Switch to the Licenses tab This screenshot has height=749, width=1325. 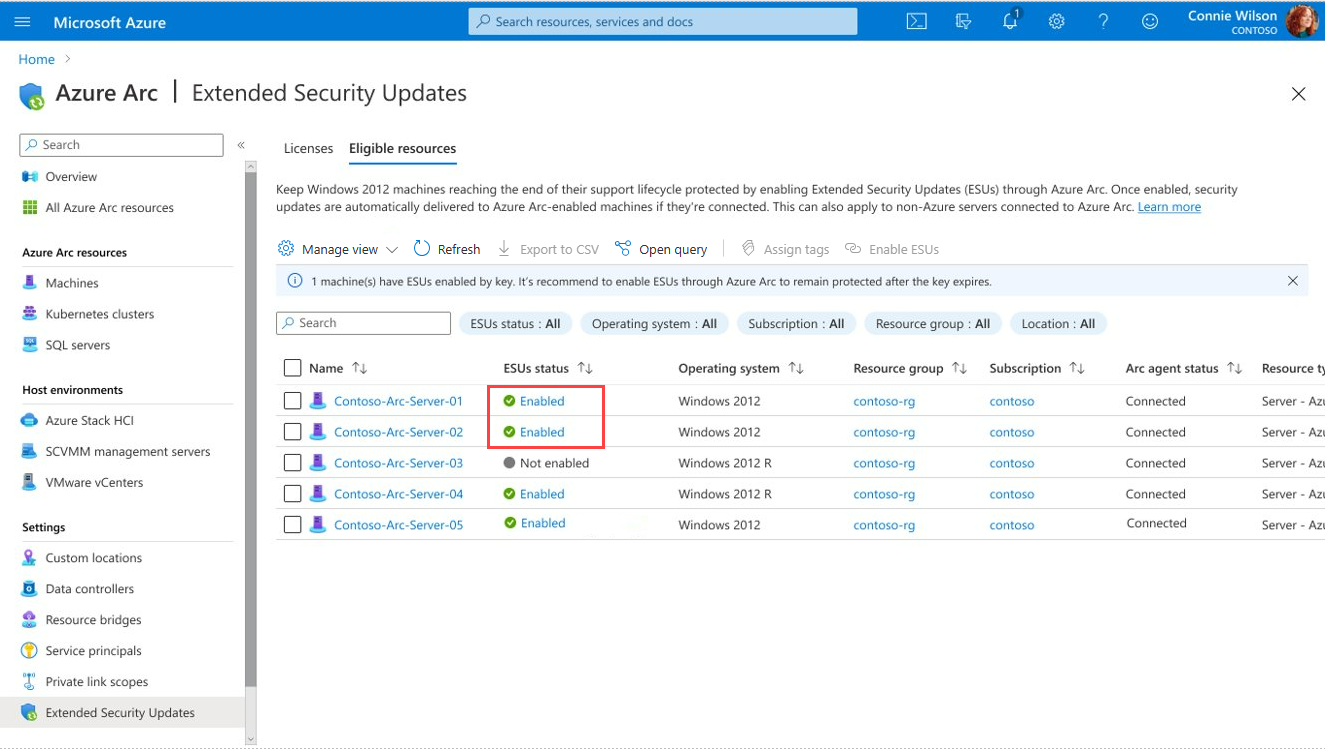click(x=308, y=148)
